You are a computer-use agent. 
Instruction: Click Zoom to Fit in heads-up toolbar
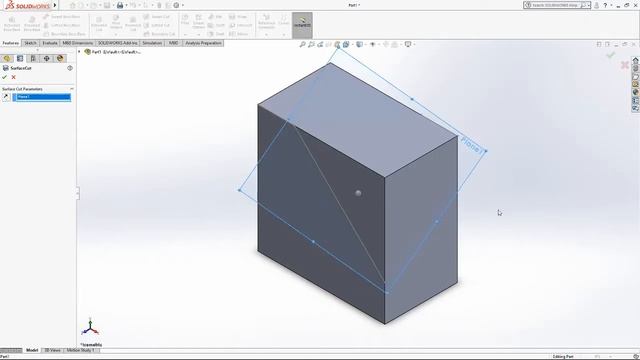[302, 44]
